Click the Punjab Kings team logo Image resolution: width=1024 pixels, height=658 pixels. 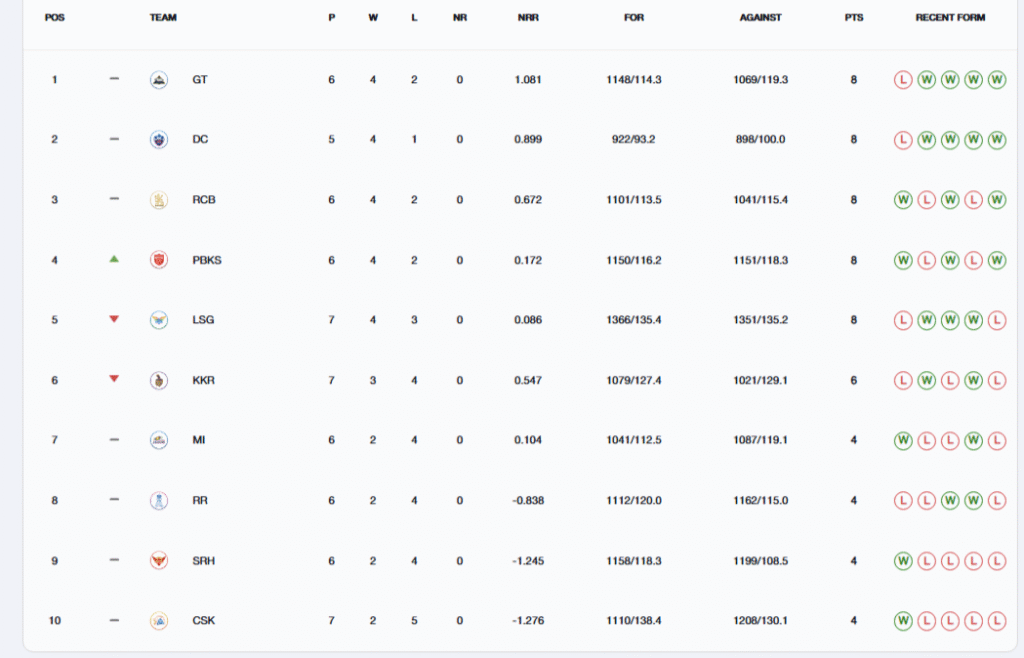pos(158,259)
